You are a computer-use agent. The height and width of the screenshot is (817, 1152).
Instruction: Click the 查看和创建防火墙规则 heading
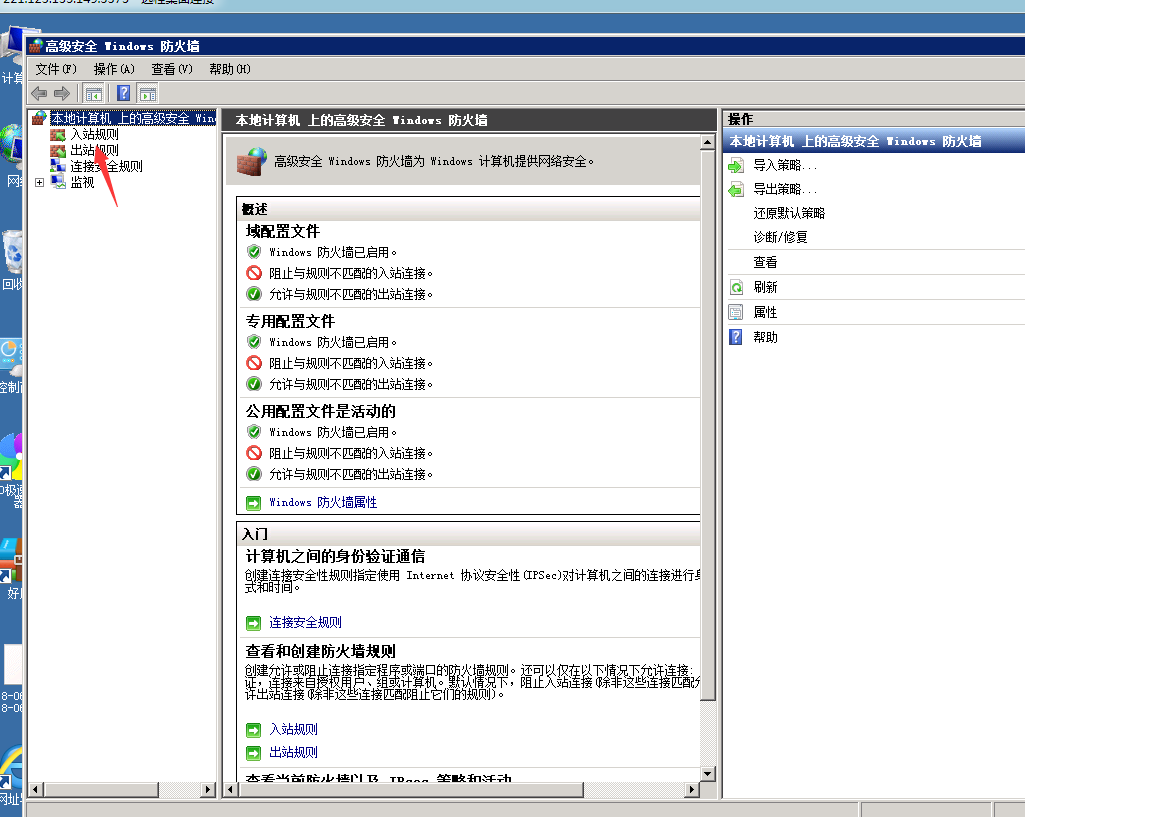point(320,651)
